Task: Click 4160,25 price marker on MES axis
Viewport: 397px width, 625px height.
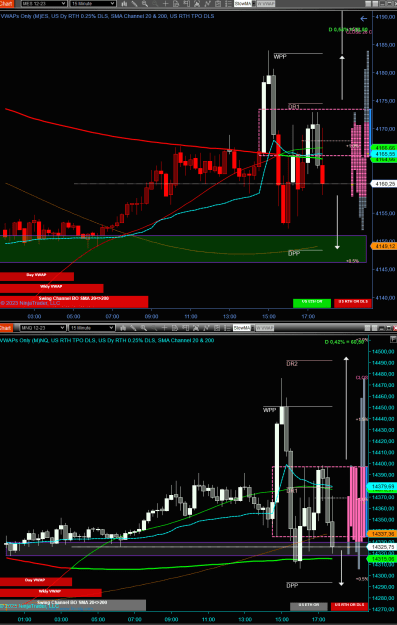Action: [x=383, y=184]
